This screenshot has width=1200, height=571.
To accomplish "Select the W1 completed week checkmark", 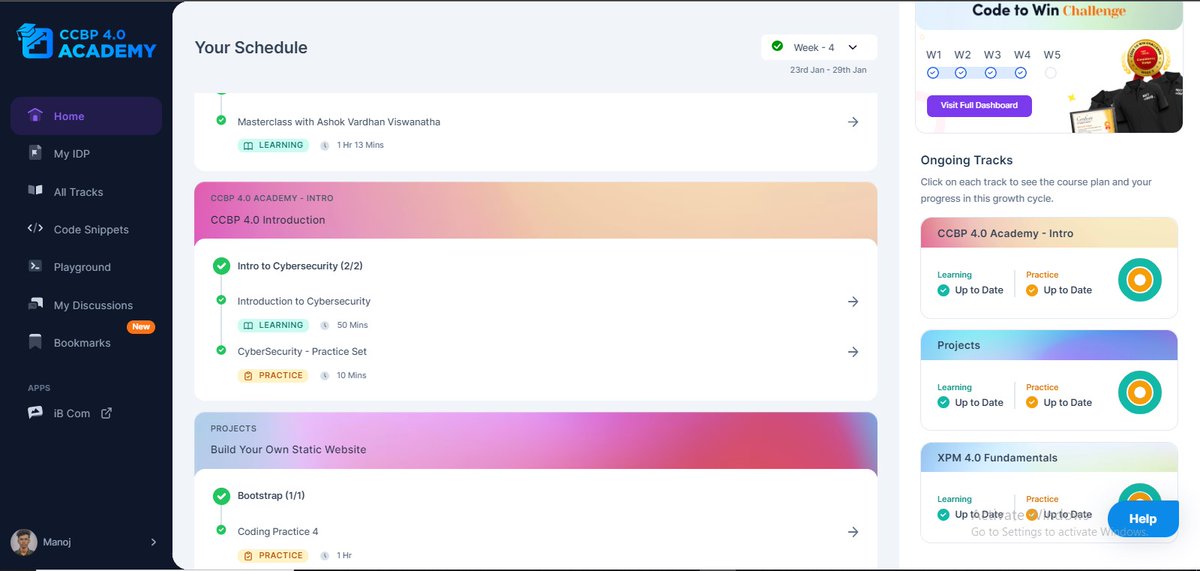I will click(x=933, y=73).
